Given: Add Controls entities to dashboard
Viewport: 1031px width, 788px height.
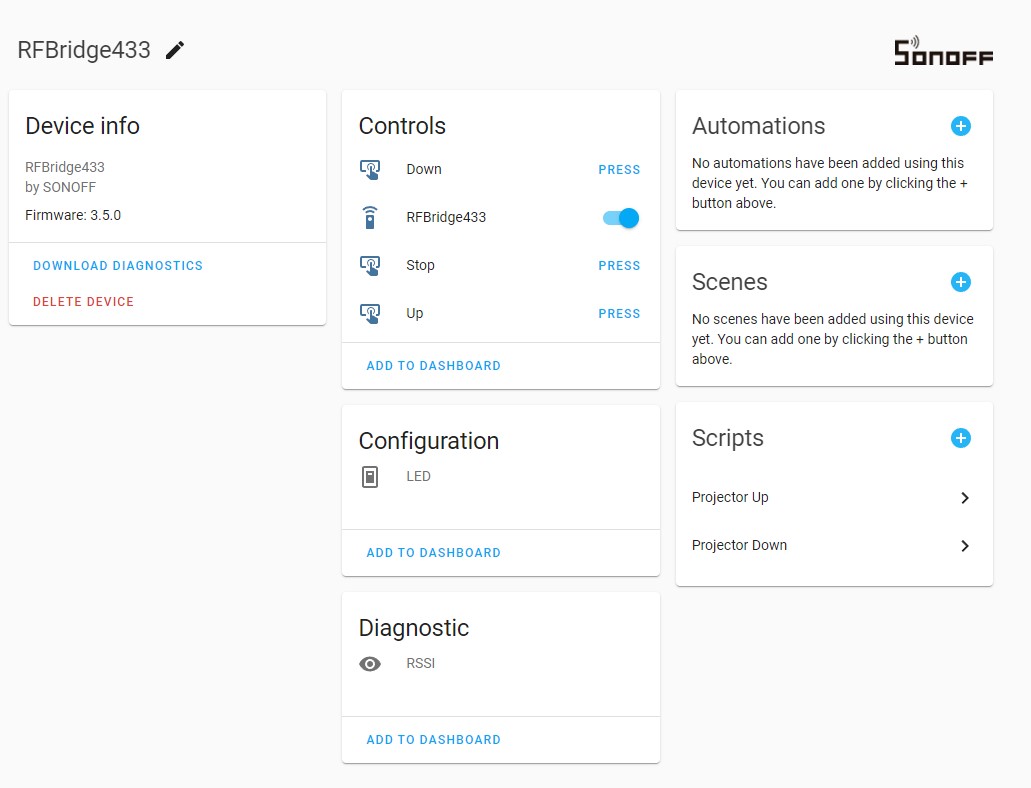Looking at the screenshot, I should pos(434,366).
